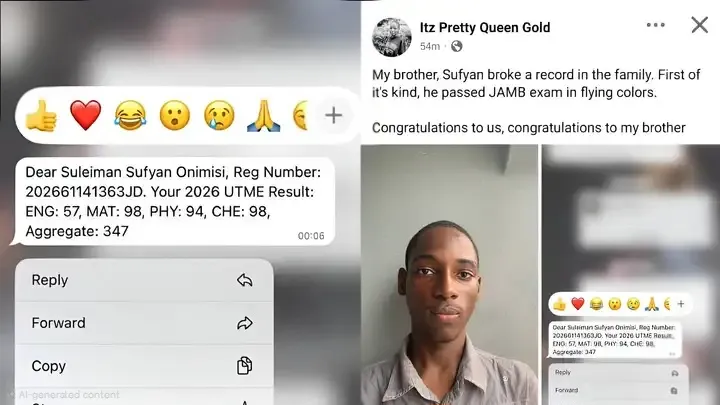Click the Forward arrow icon
Image resolution: width=720 pixels, height=405 pixels.
pyautogui.click(x=245, y=323)
